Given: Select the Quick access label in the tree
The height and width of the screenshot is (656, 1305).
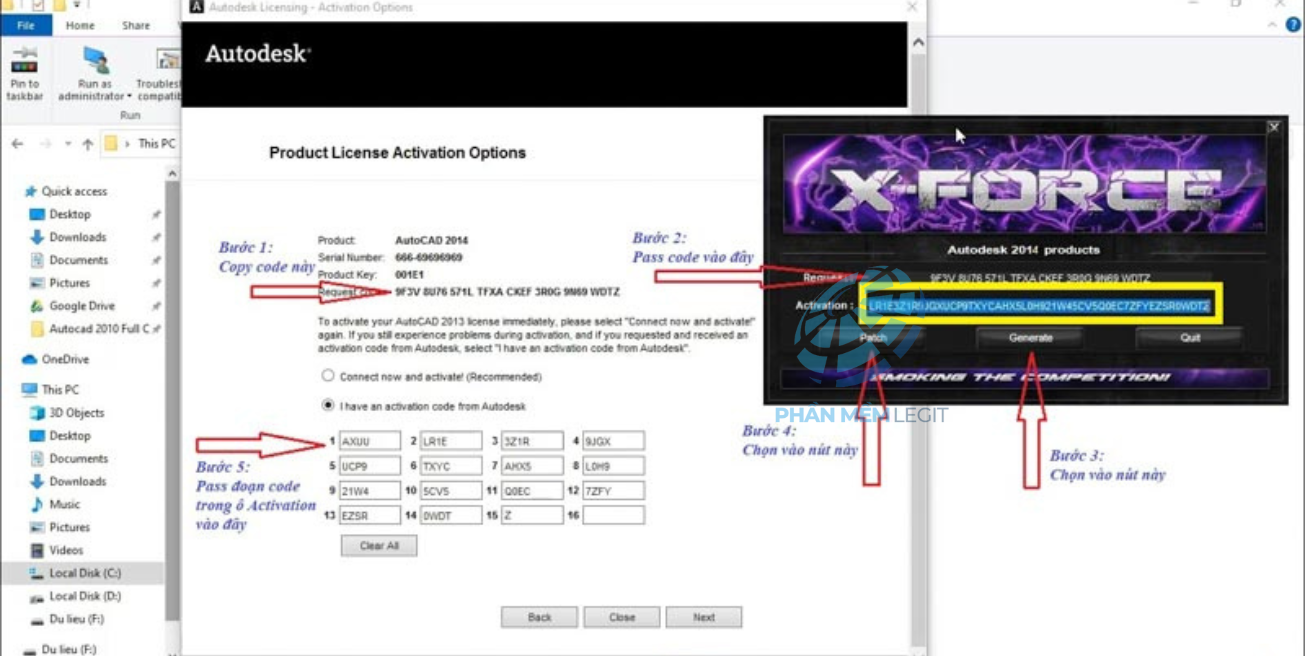Looking at the screenshot, I should (x=74, y=191).
